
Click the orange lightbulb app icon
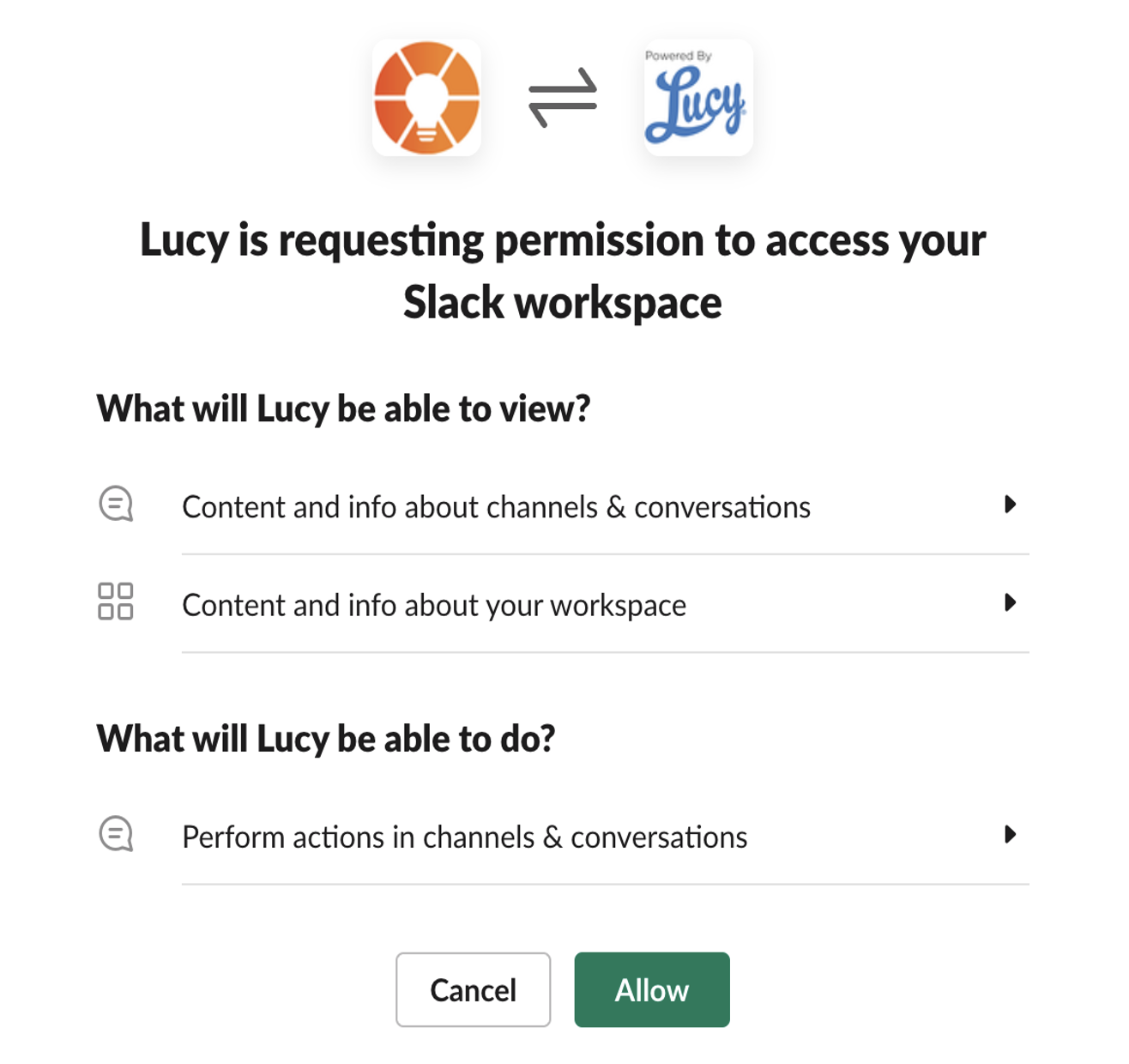point(426,98)
